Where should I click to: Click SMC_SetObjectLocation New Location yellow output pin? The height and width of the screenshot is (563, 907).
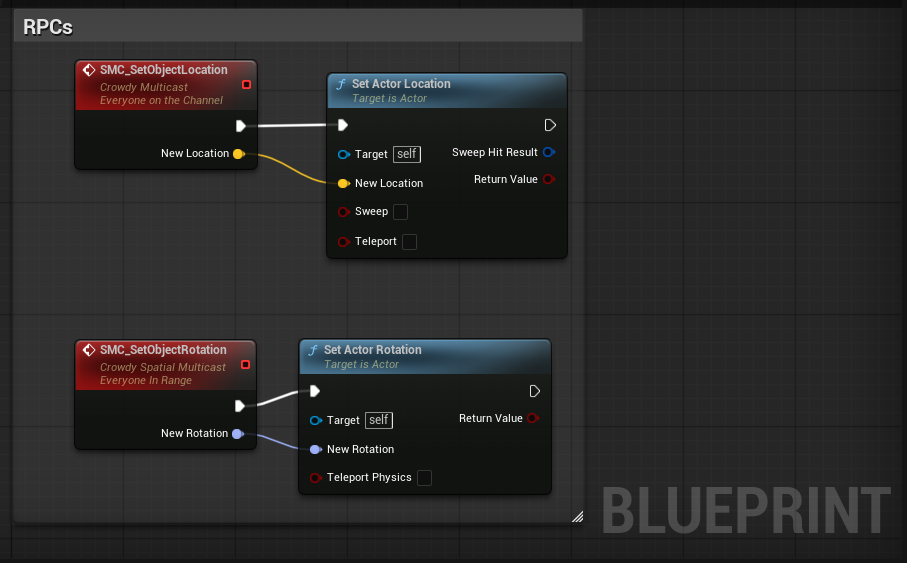pyautogui.click(x=238, y=154)
